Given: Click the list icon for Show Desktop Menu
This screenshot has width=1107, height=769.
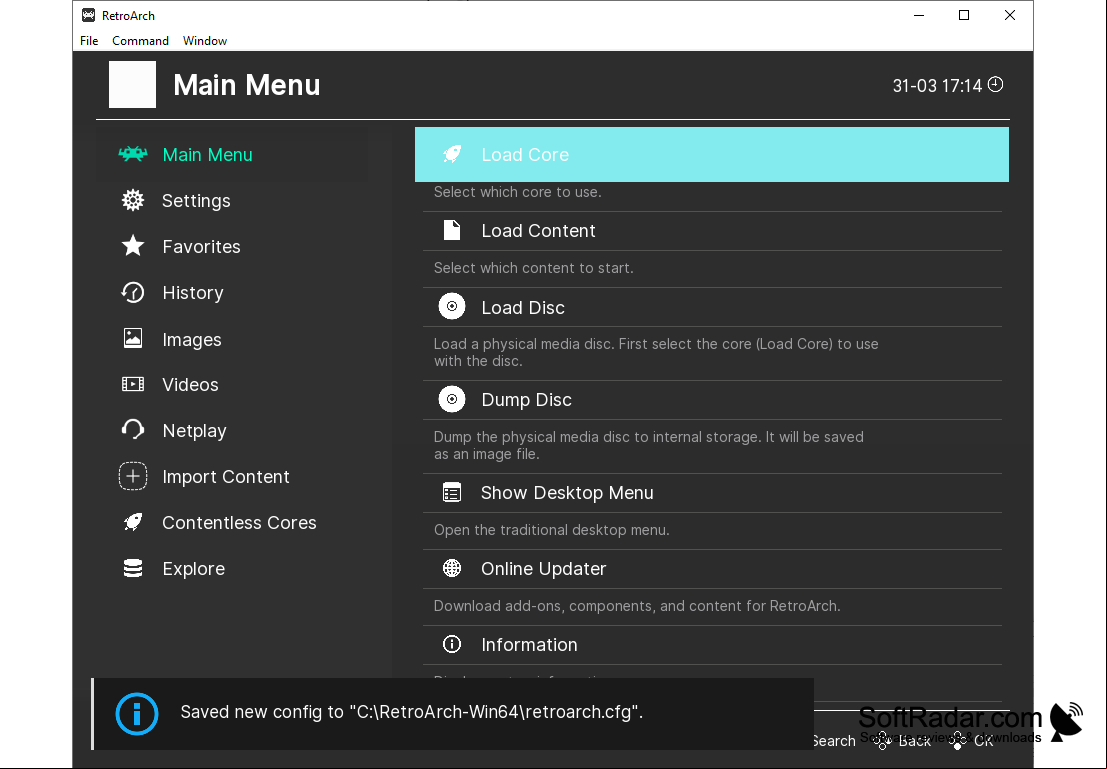Looking at the screenshot, I should tap(452, 492).
